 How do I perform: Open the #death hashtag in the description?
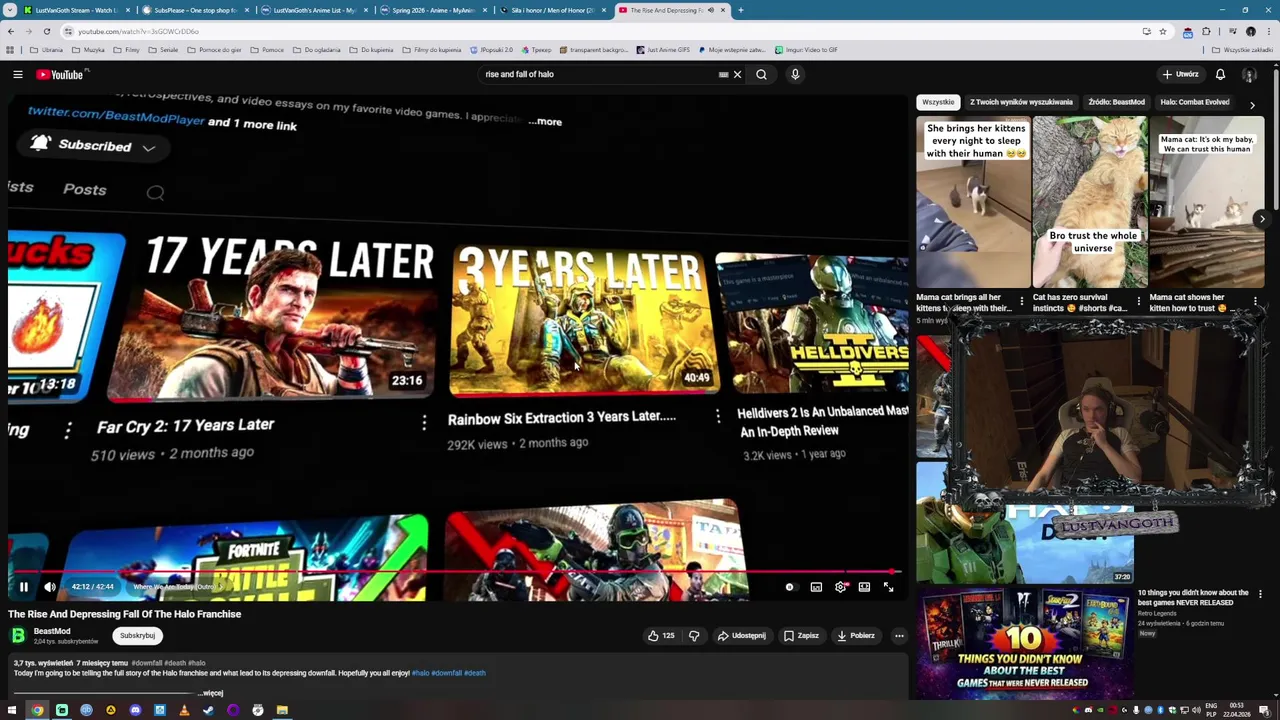474,673
